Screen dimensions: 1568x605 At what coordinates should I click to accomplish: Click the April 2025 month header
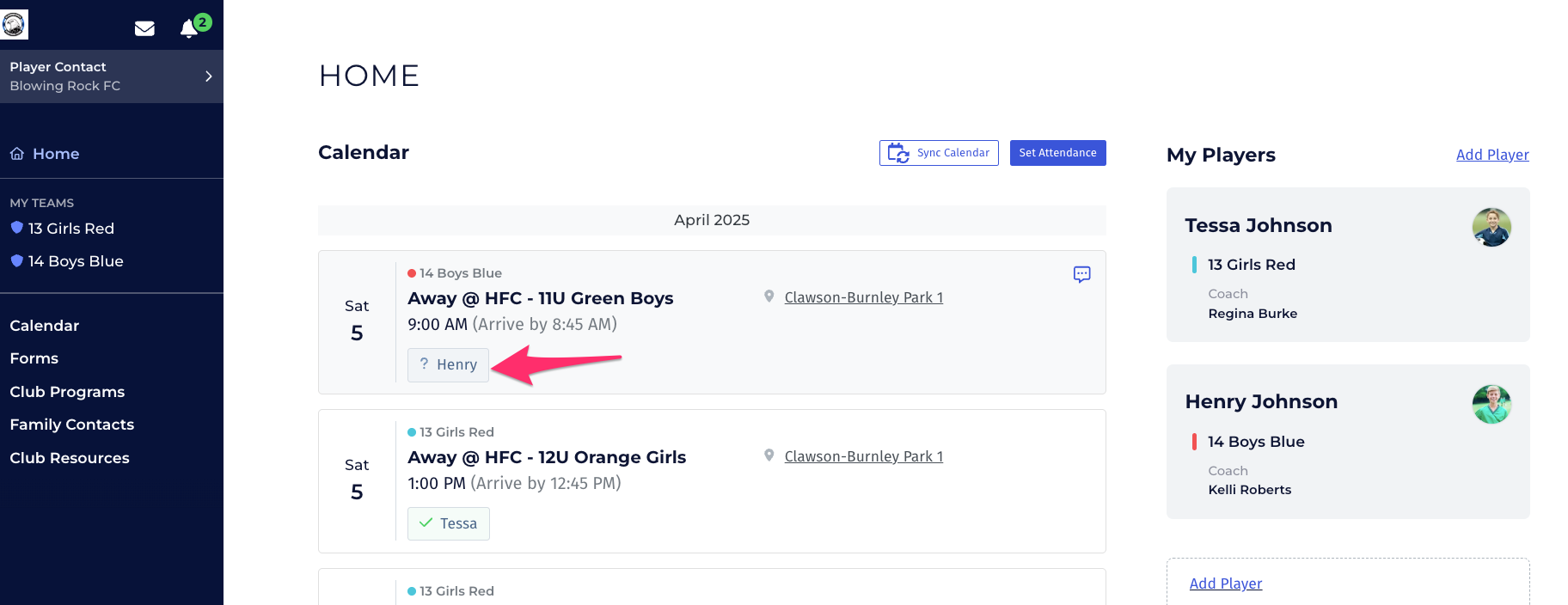(712, 220)
